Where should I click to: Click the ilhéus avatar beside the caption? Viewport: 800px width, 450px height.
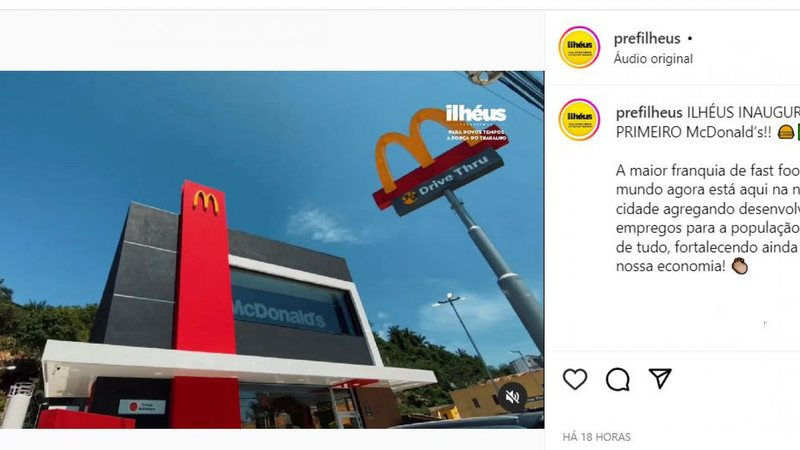579,119
